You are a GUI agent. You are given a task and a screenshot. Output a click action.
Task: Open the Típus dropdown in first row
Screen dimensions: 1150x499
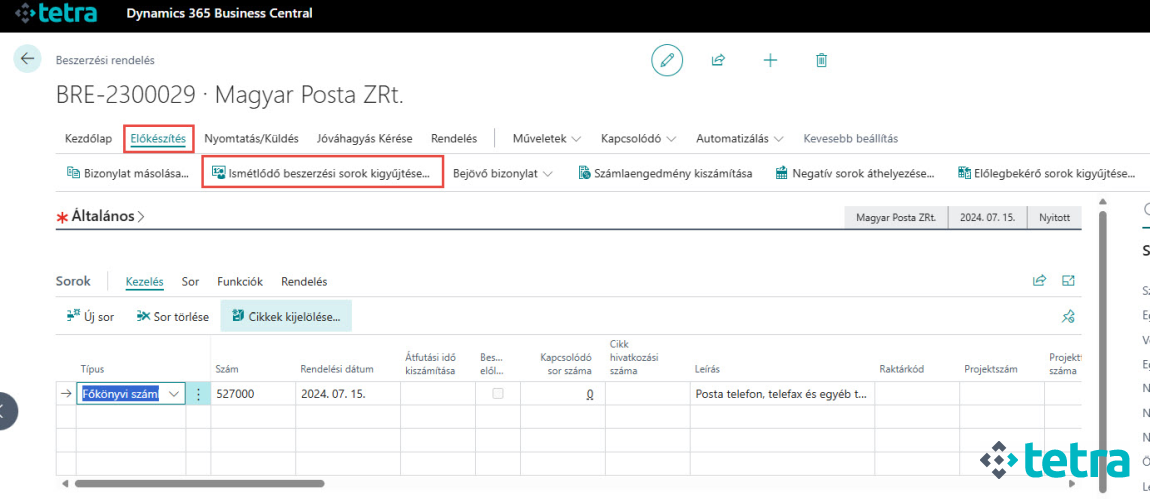pyautogui.click(x=175, y=394)
